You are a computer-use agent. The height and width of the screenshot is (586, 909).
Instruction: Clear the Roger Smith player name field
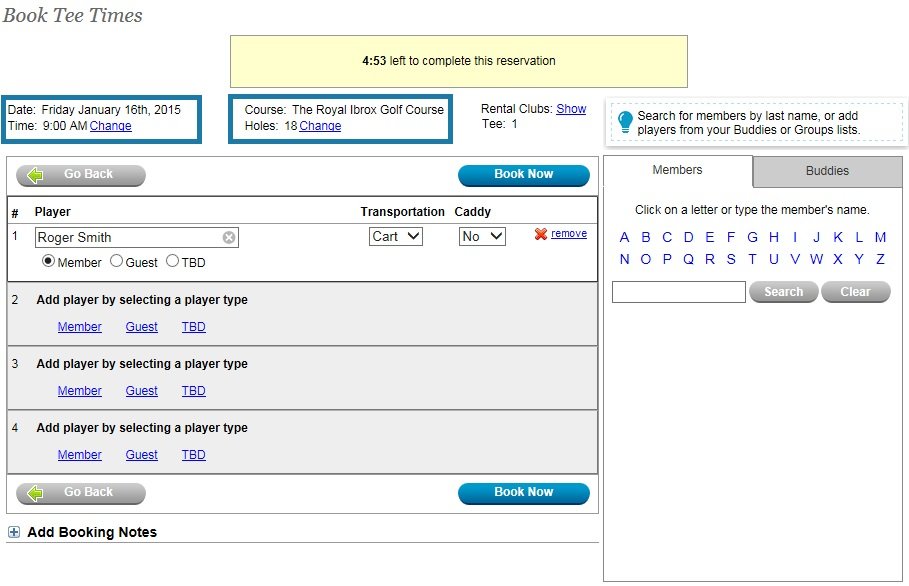(229, 238)
